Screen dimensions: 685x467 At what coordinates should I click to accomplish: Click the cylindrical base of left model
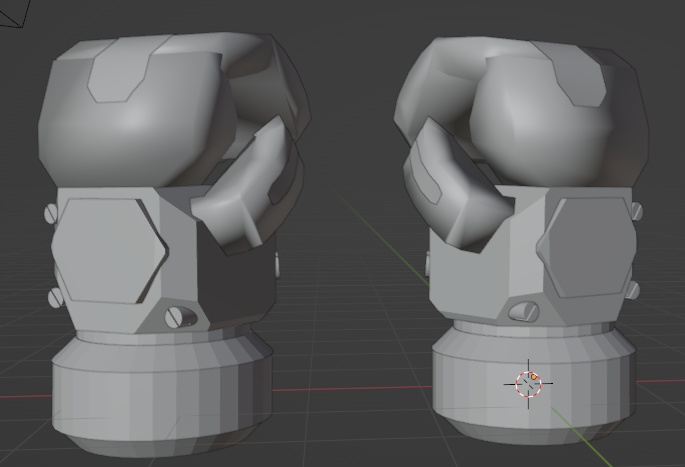[162, 393]
